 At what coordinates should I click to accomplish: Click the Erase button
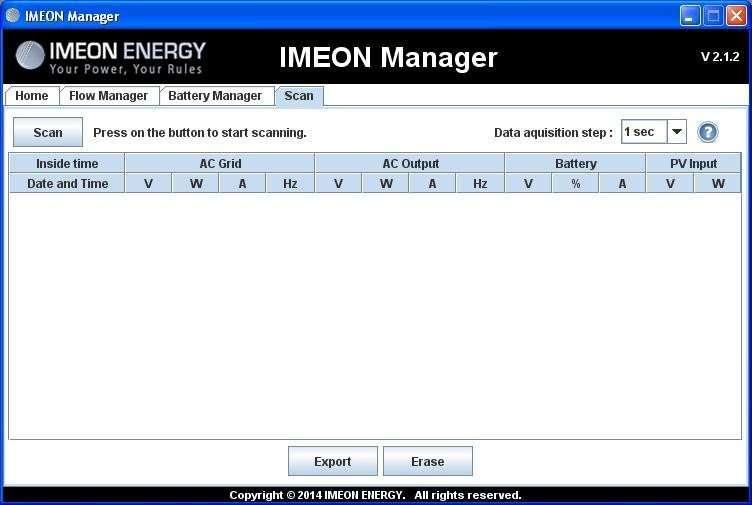coord(428,461)
